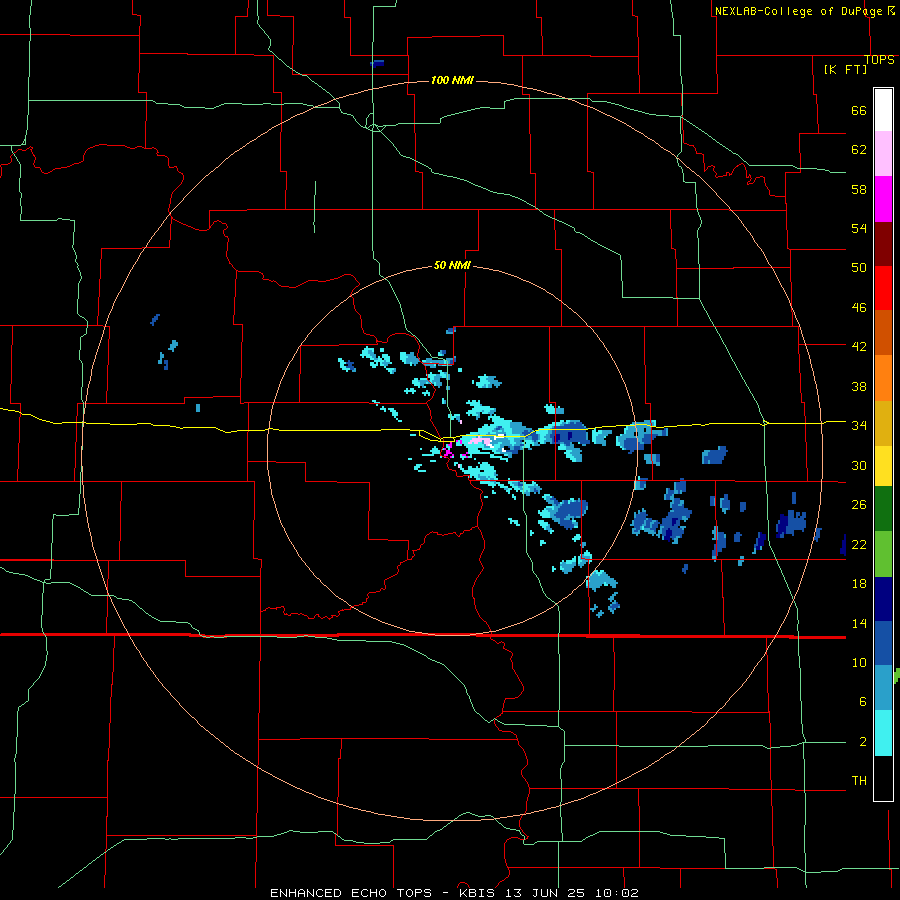900x900 pixels.
Task: Click the '10:02' timestamp
Action: pos(617,893)
